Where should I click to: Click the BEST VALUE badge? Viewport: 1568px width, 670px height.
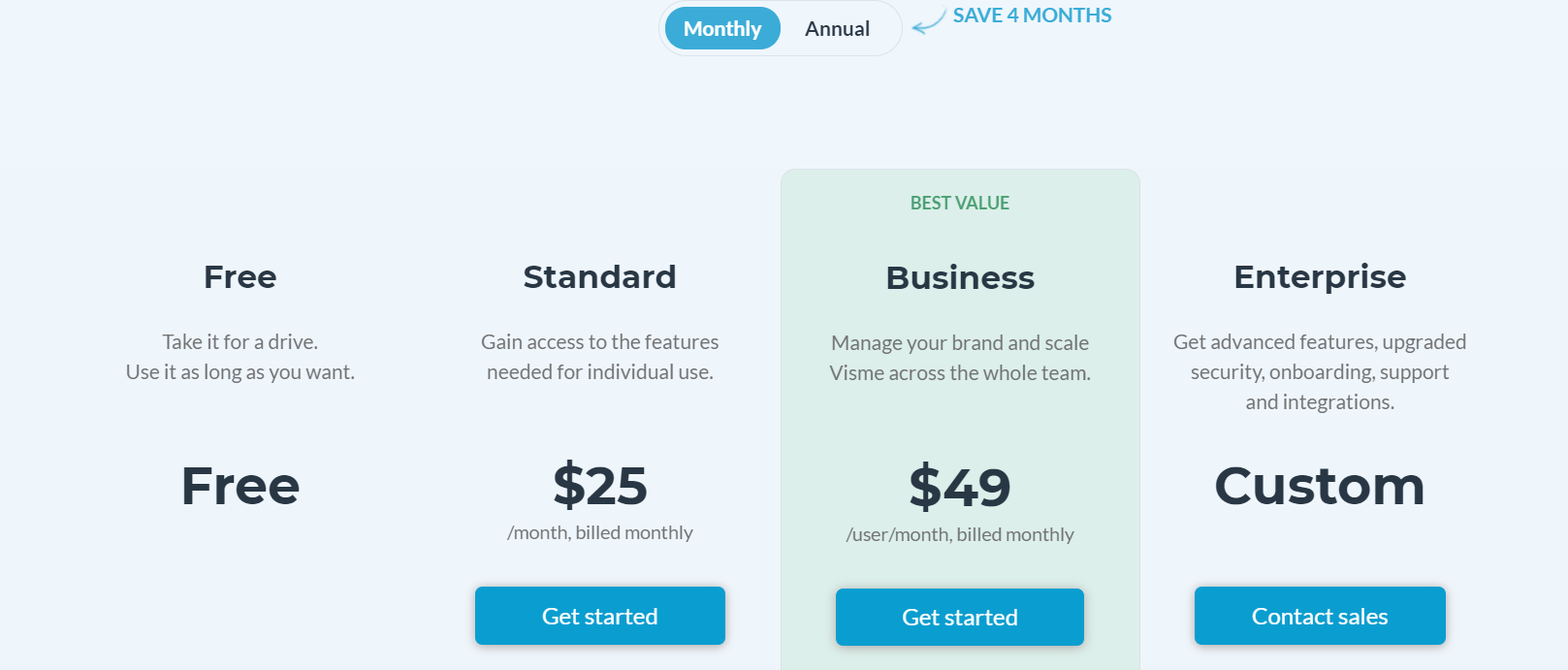click(959, 203)
